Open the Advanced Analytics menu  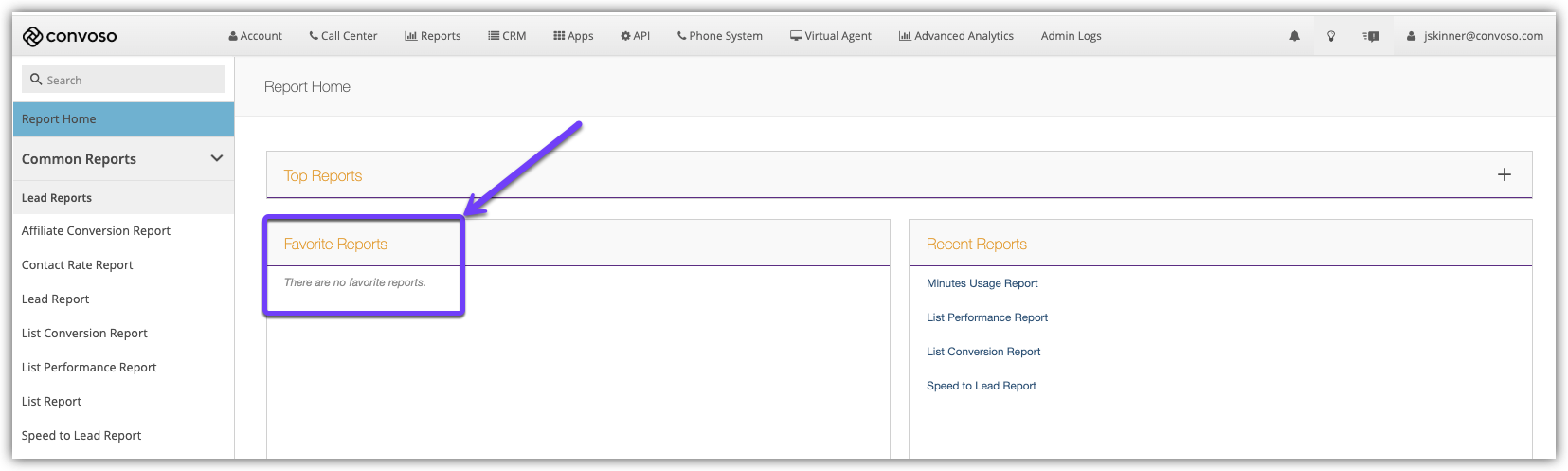[956, 36]
